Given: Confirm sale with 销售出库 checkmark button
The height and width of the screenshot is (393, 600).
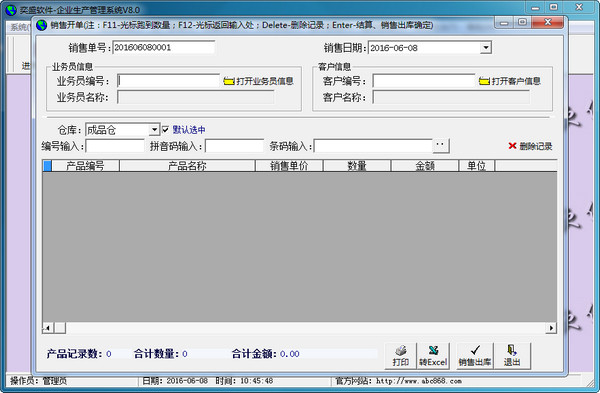Looking at the screenshot, I should [x=475, y=356].
